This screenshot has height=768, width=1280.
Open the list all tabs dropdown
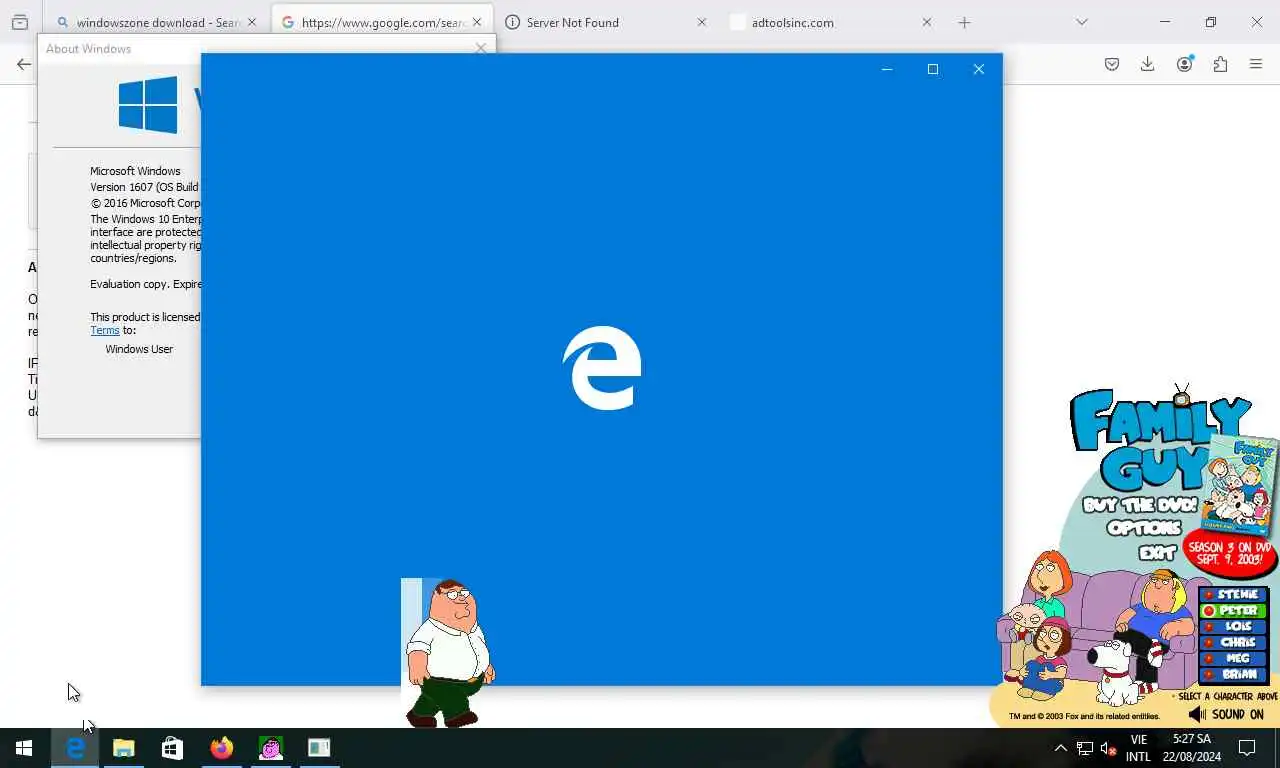tap(1081, 22)
